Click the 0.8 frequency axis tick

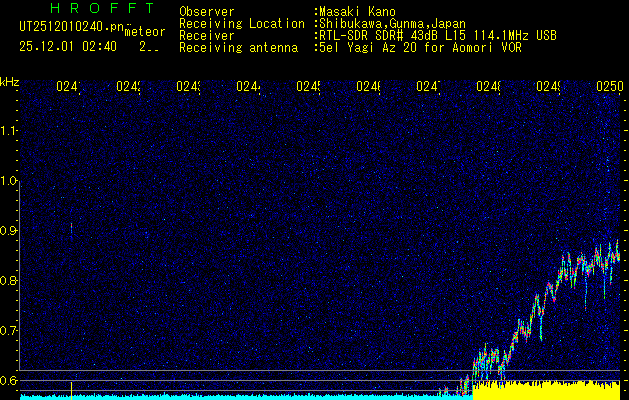tap(10, 281)
